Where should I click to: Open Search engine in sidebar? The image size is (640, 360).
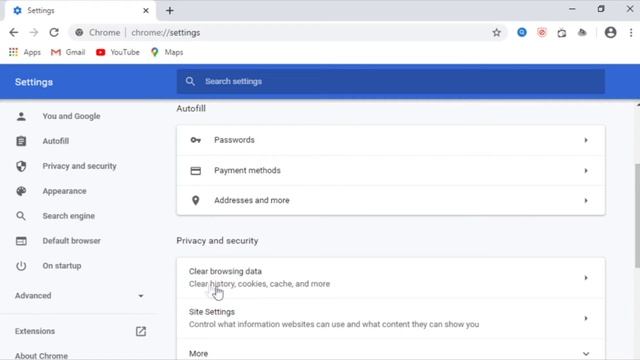pyautogui.click(x=69, y=216)
